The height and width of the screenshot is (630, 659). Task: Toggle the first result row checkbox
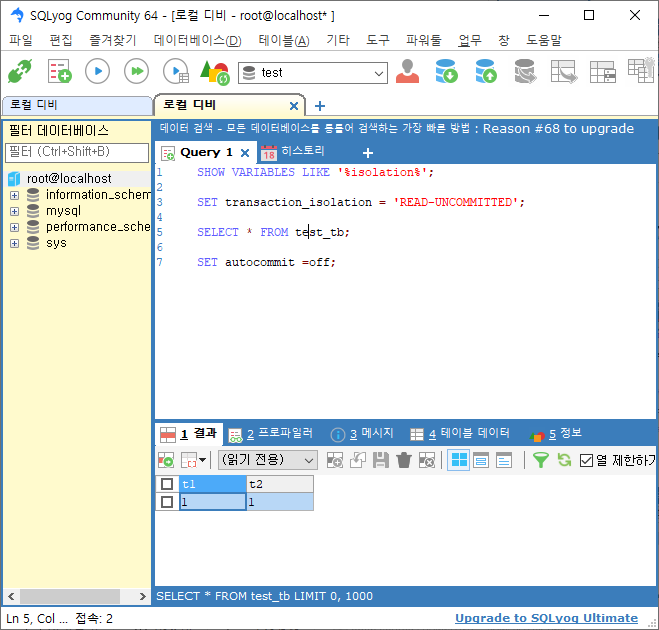tap(167, 502)
